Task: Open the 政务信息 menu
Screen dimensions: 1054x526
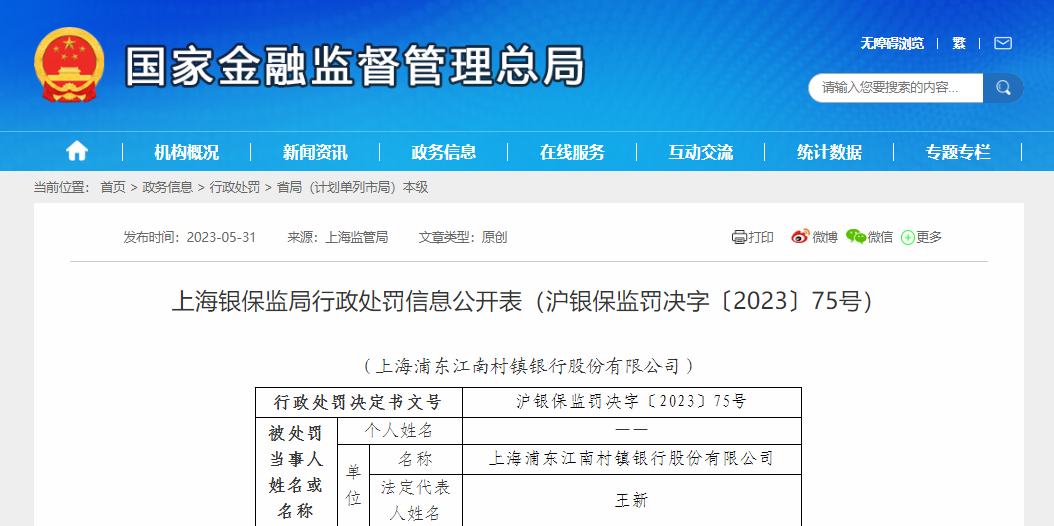Action: pos(444,152)
